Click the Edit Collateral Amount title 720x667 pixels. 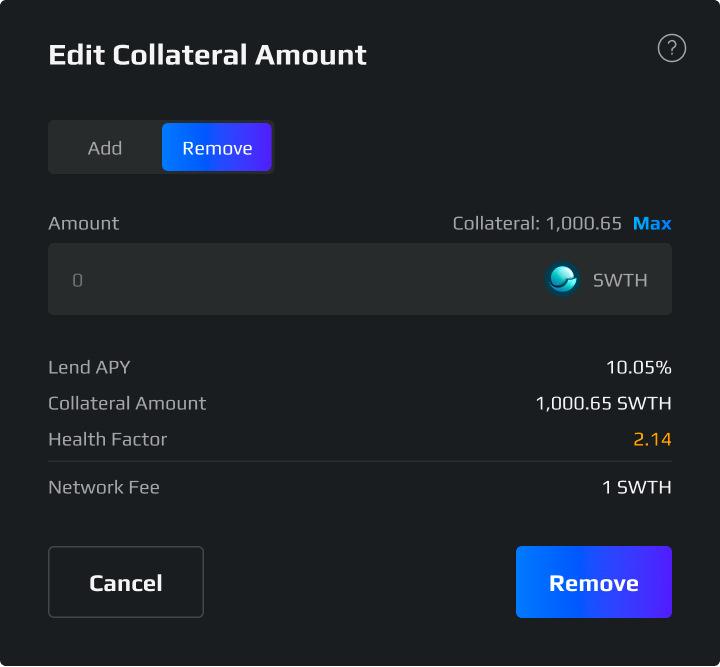click(207, 55)
